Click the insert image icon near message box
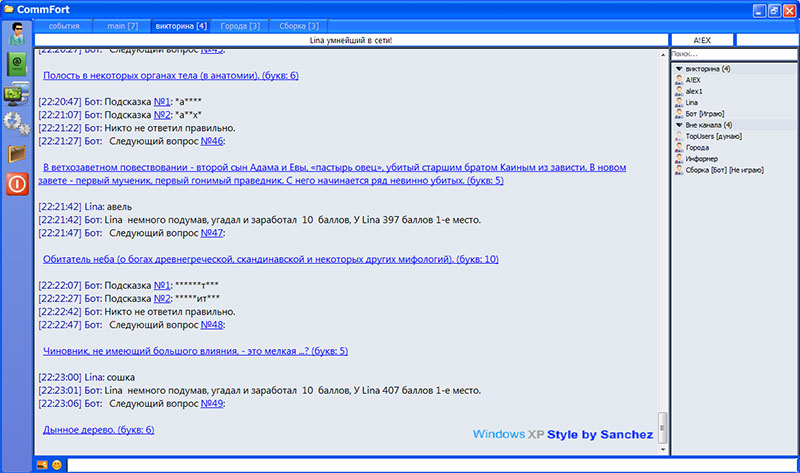The width and height of the screenshot is (800, 473). pyautogui.click(x=42, y=465)
